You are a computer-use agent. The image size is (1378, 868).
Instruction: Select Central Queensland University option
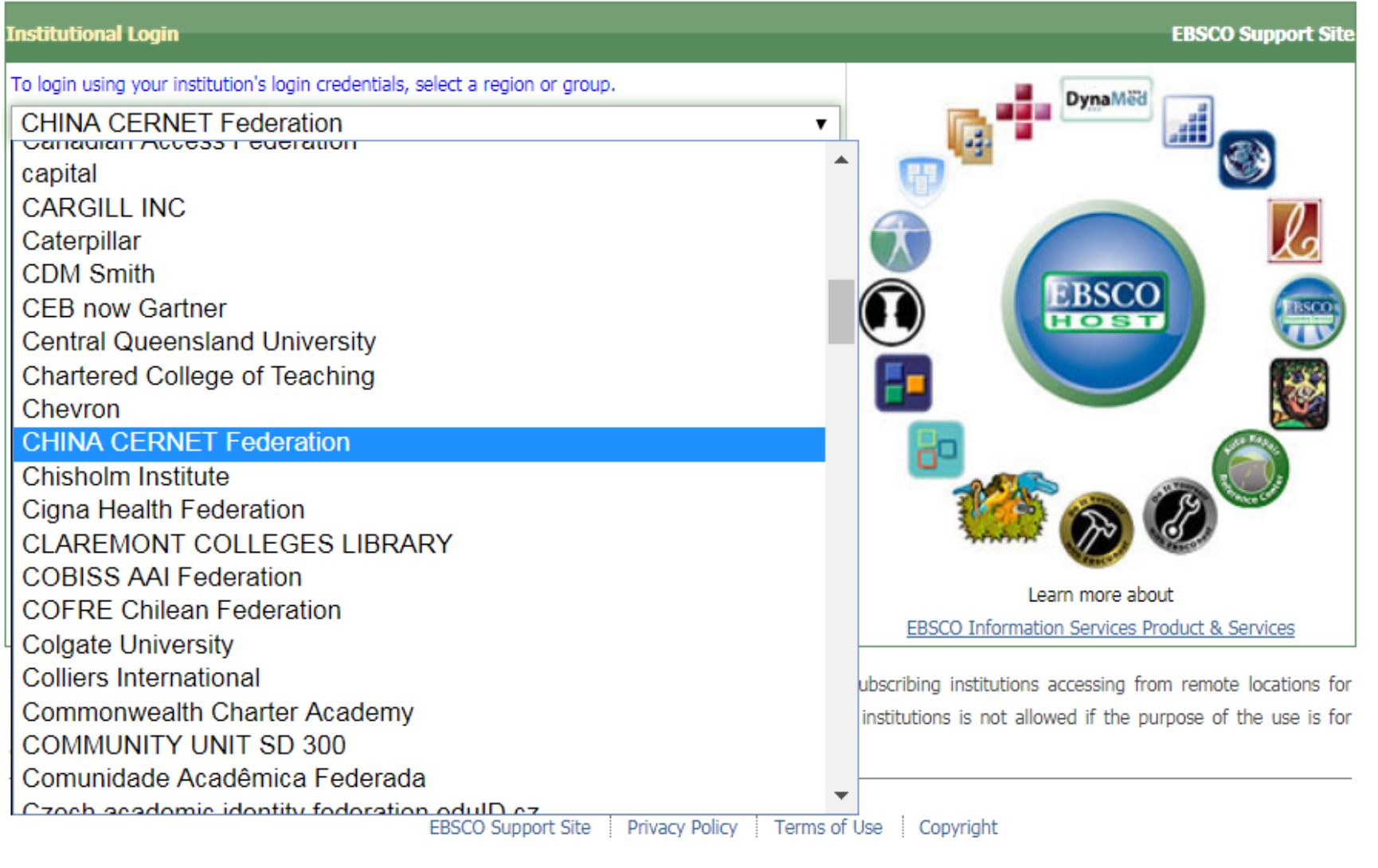pyautogui.click(x=419, y=342)
